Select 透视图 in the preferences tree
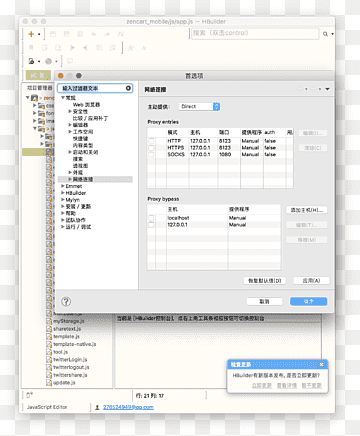360x436 pixels. pos(80,166)
